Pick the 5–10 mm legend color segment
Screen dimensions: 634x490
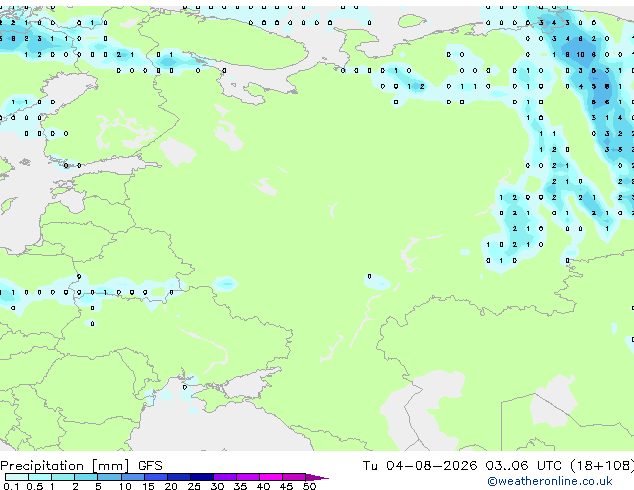point(109,477)
